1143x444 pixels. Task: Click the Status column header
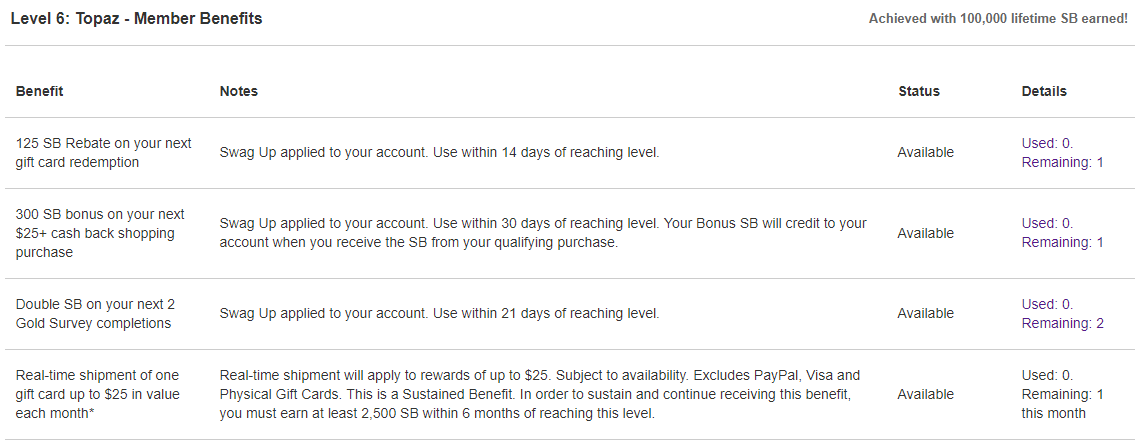(x=918, y=91)
